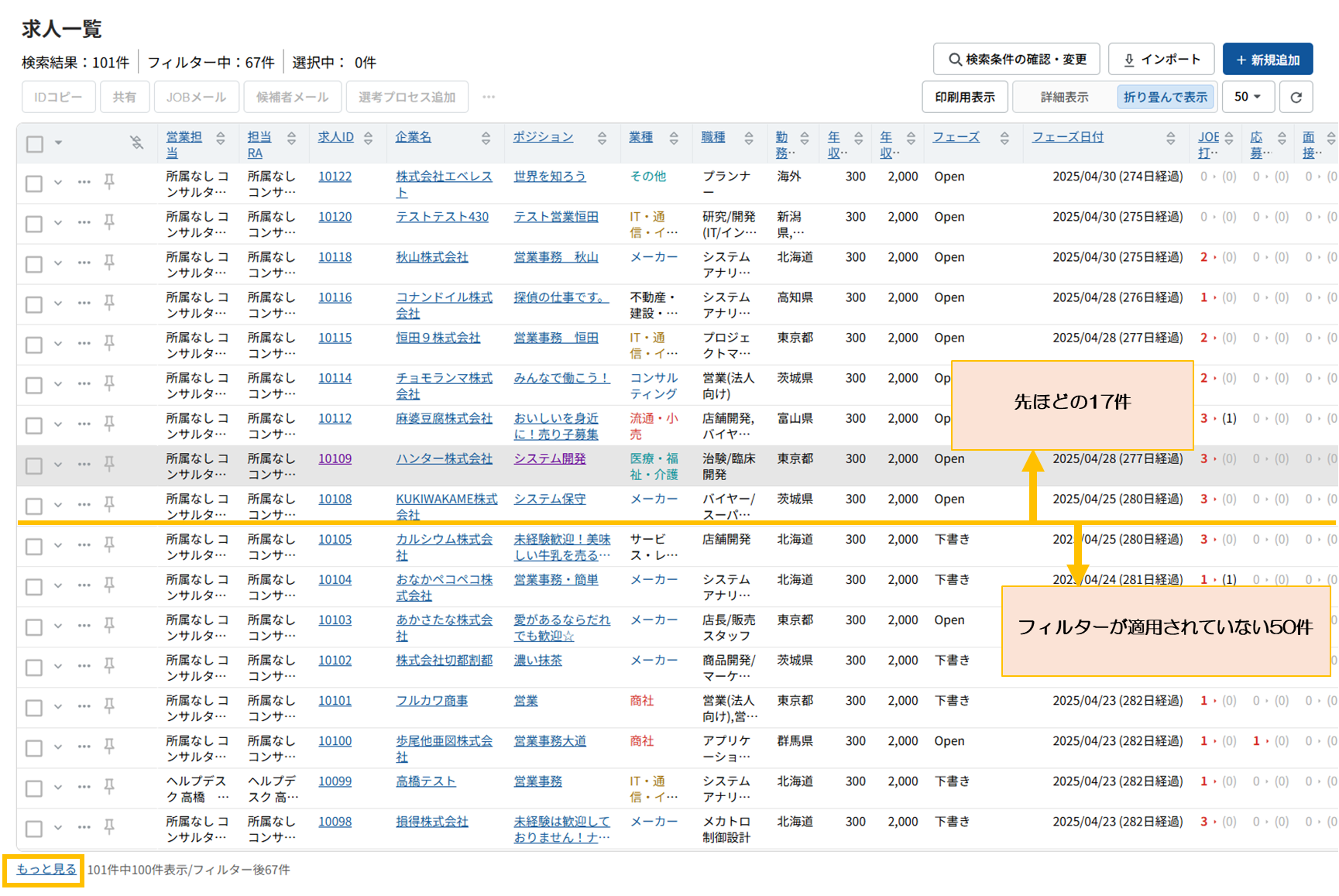
Task: Switch to 折り畳んで表示 view
Action: tap(1165, 98)
